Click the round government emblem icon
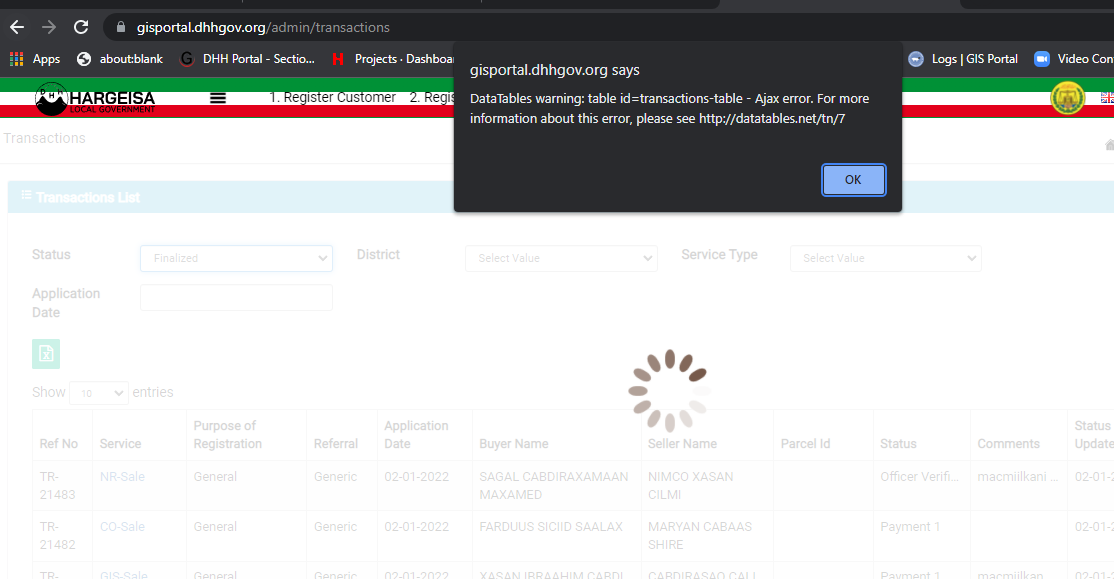The height and width of the screenshot is (579, 1114). coord(1067,98)
